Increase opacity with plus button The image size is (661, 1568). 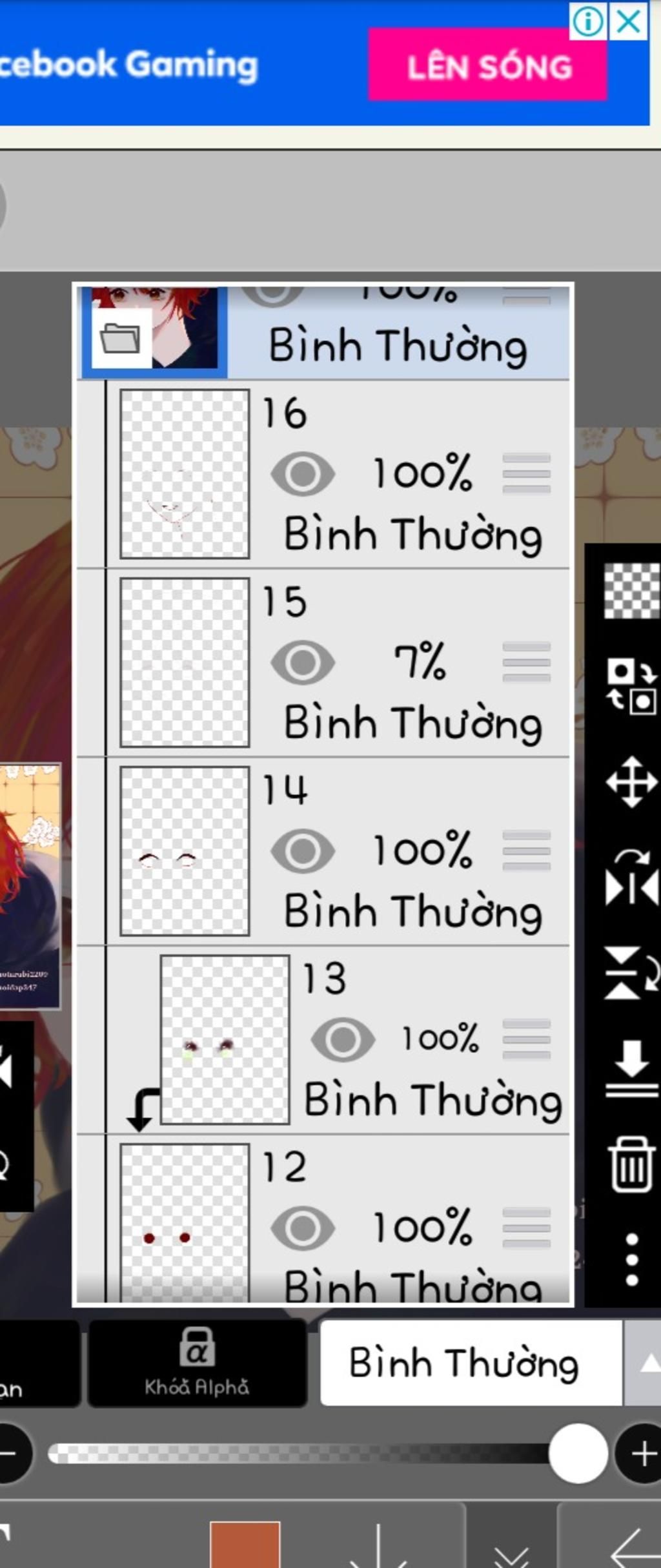[x=642, y=1454]
